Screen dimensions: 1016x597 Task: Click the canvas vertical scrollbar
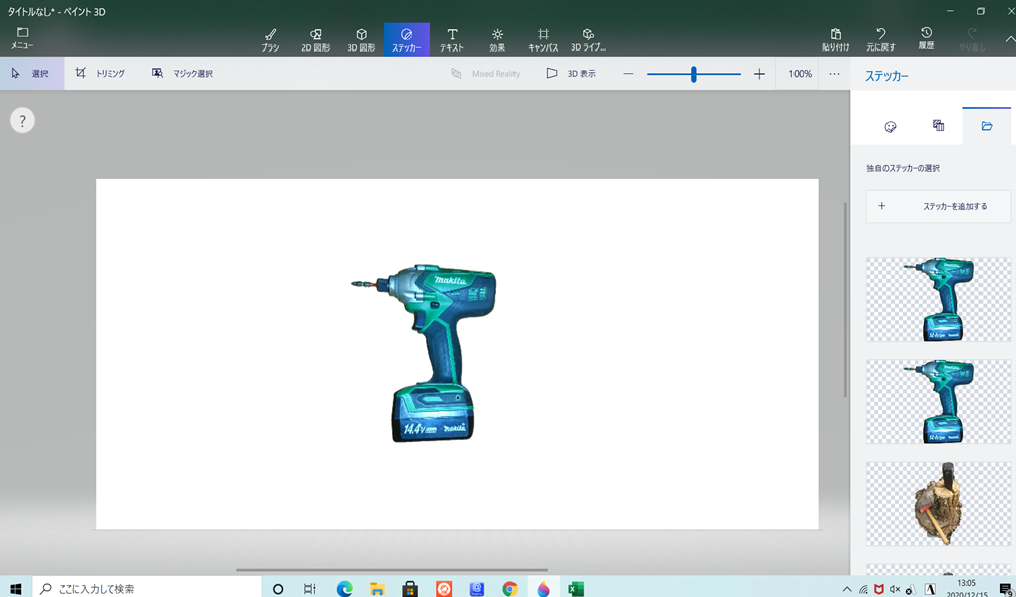pos(845,299)
